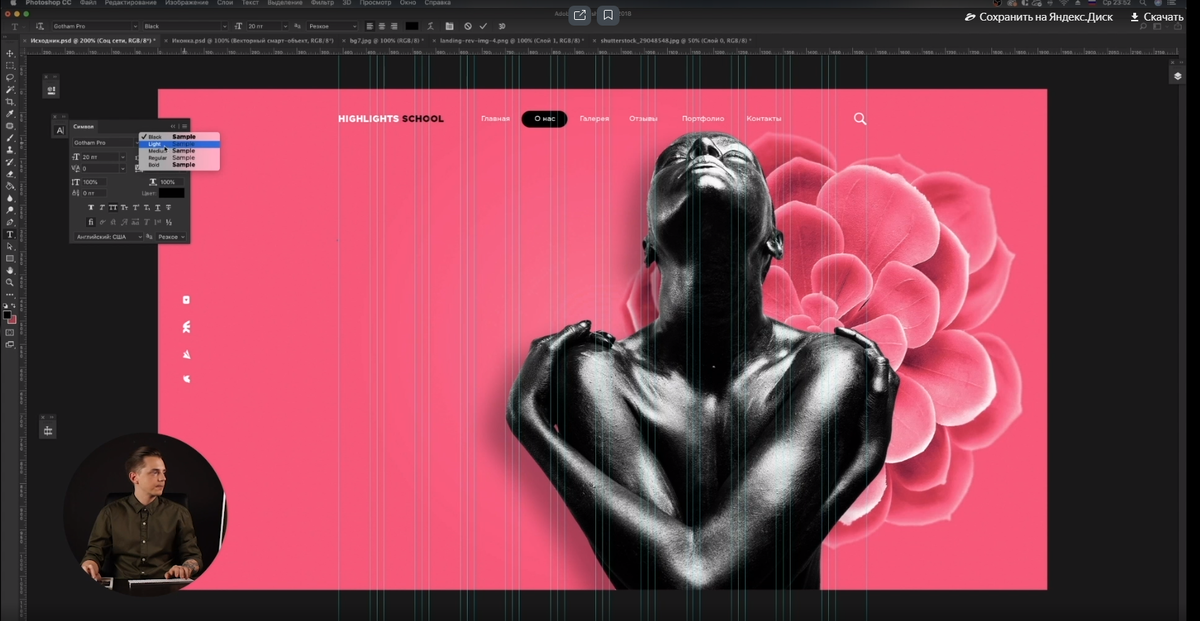The width and height of the screenshot is (1200, 621).
Task: Toggle All Caps in the Символ panel
Action: 112,207
